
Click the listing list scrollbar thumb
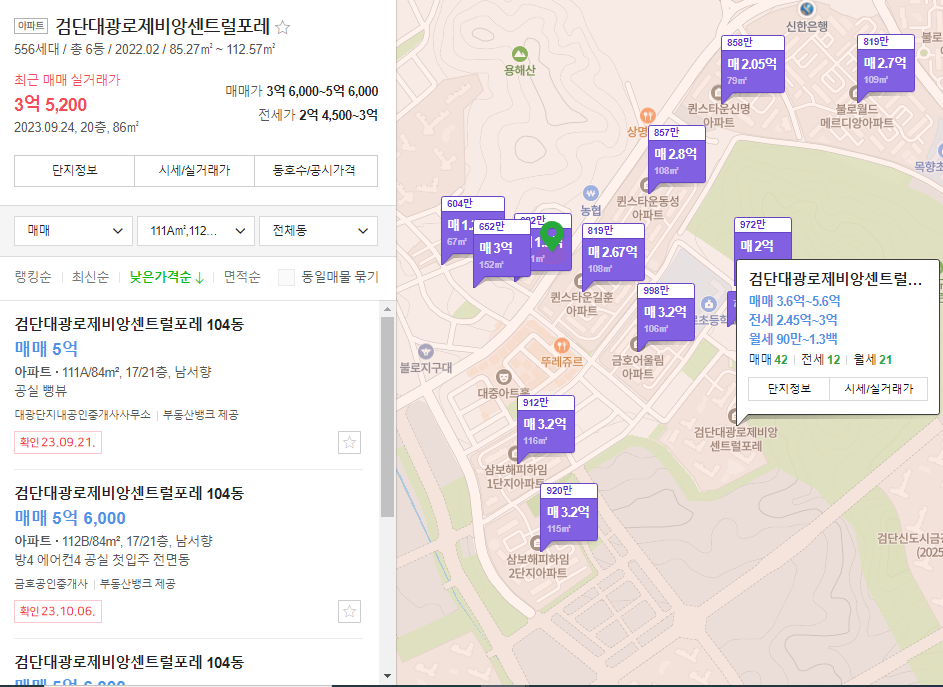[x=387, y=417]
